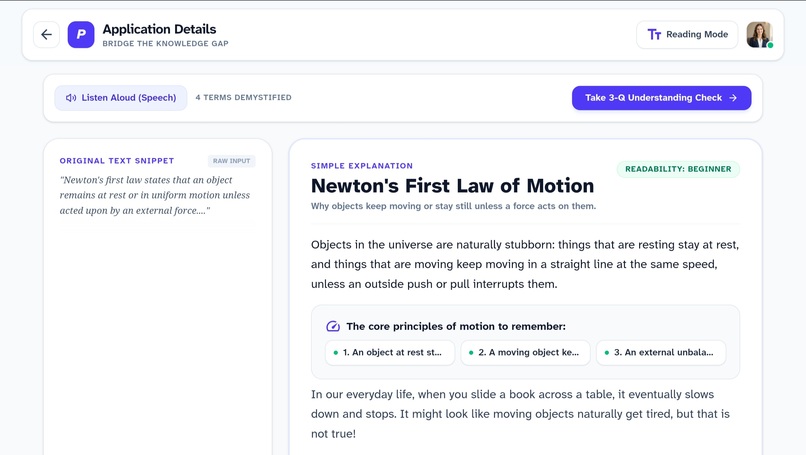Open principle '3. An external unbala...'
This screenshot has width=806, height=455.
pos(661,353)
